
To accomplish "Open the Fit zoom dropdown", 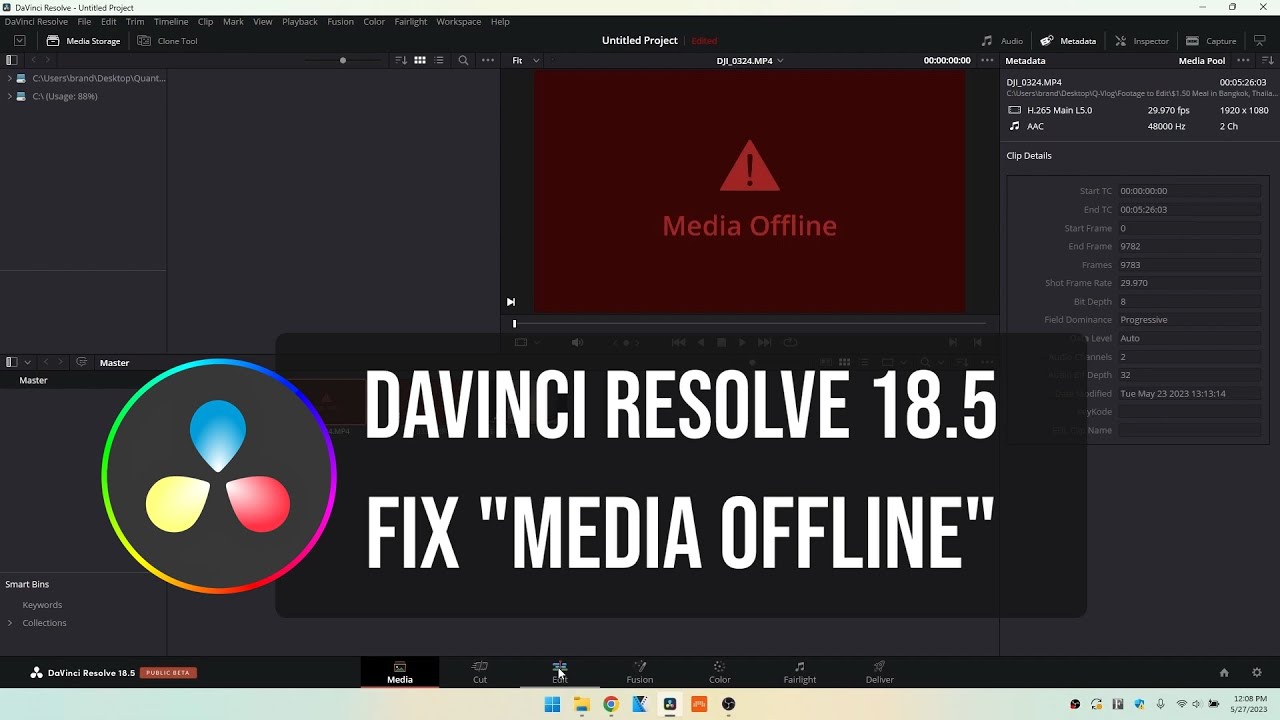I will [525, 60].
